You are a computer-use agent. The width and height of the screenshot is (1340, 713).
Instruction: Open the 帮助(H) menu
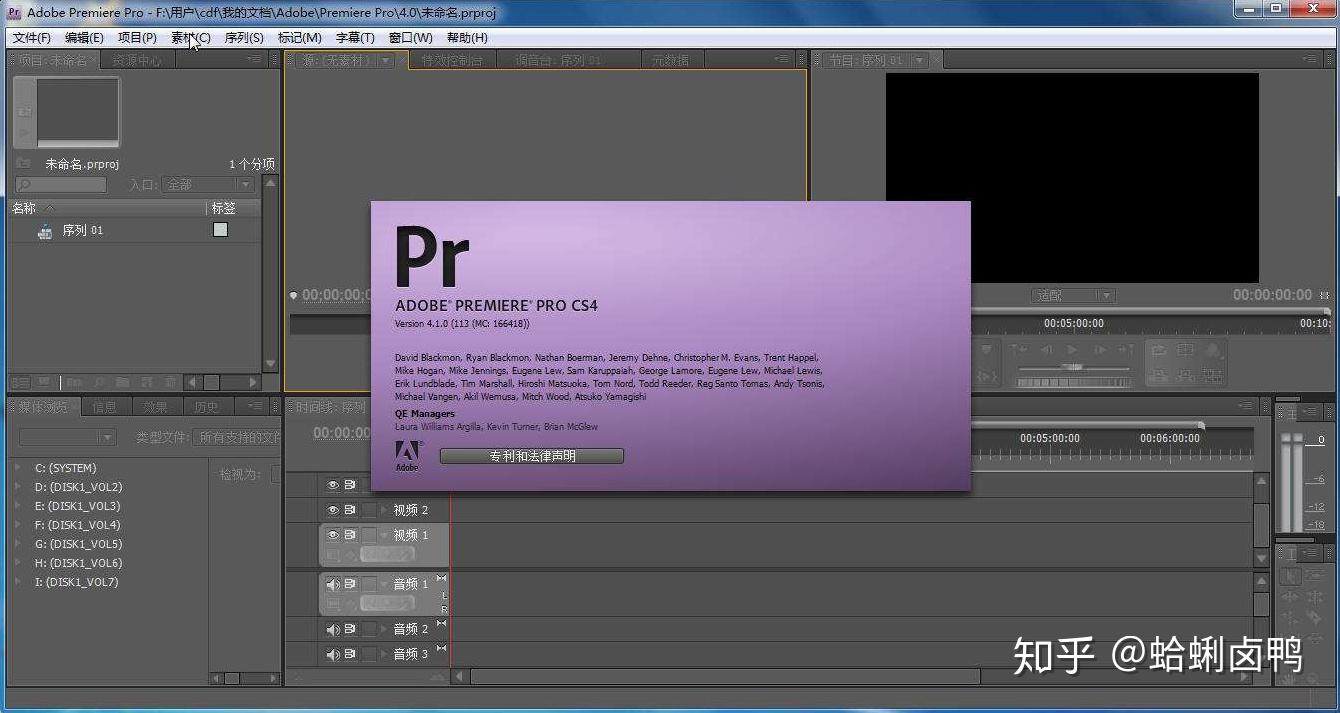467,38
